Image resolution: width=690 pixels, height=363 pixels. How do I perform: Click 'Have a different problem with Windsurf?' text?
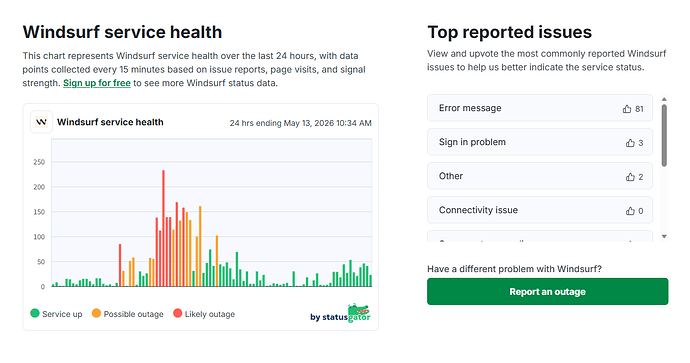514,269
